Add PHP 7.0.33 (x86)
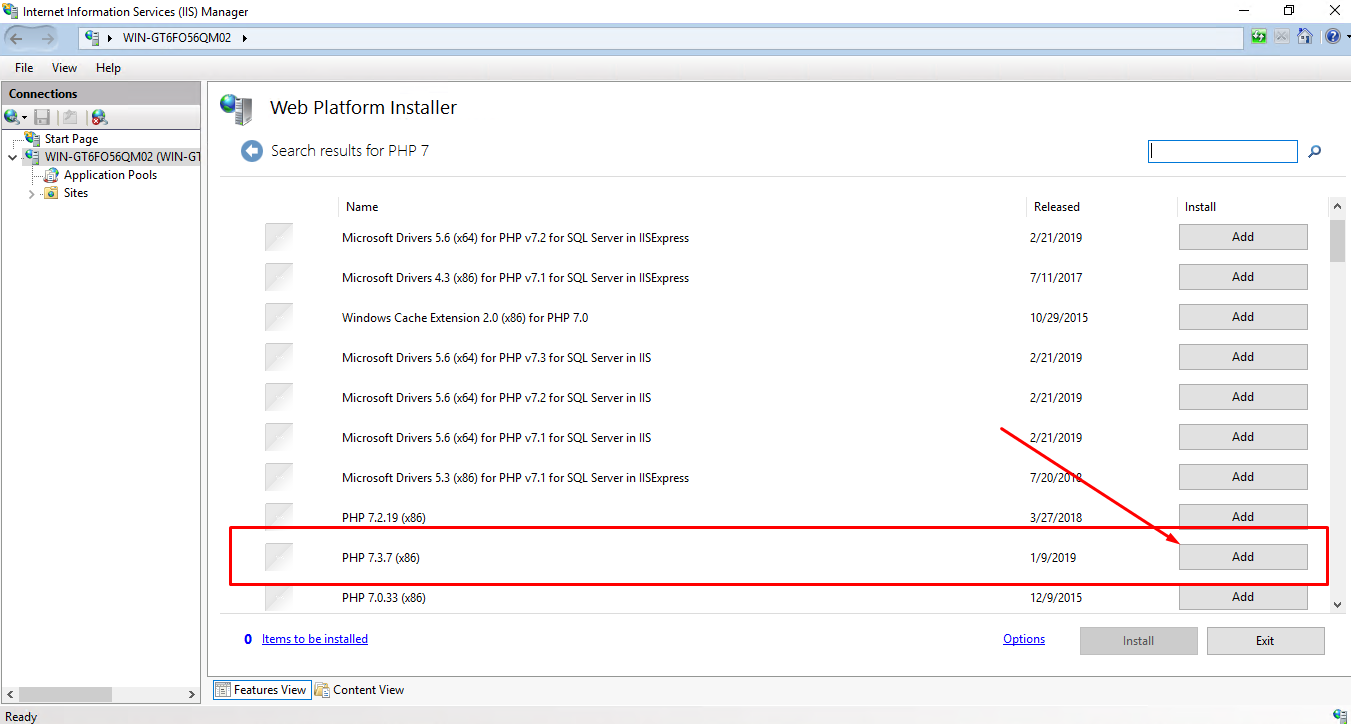This screenshot has height=724, width=1351. click(x=1243, y=597)
